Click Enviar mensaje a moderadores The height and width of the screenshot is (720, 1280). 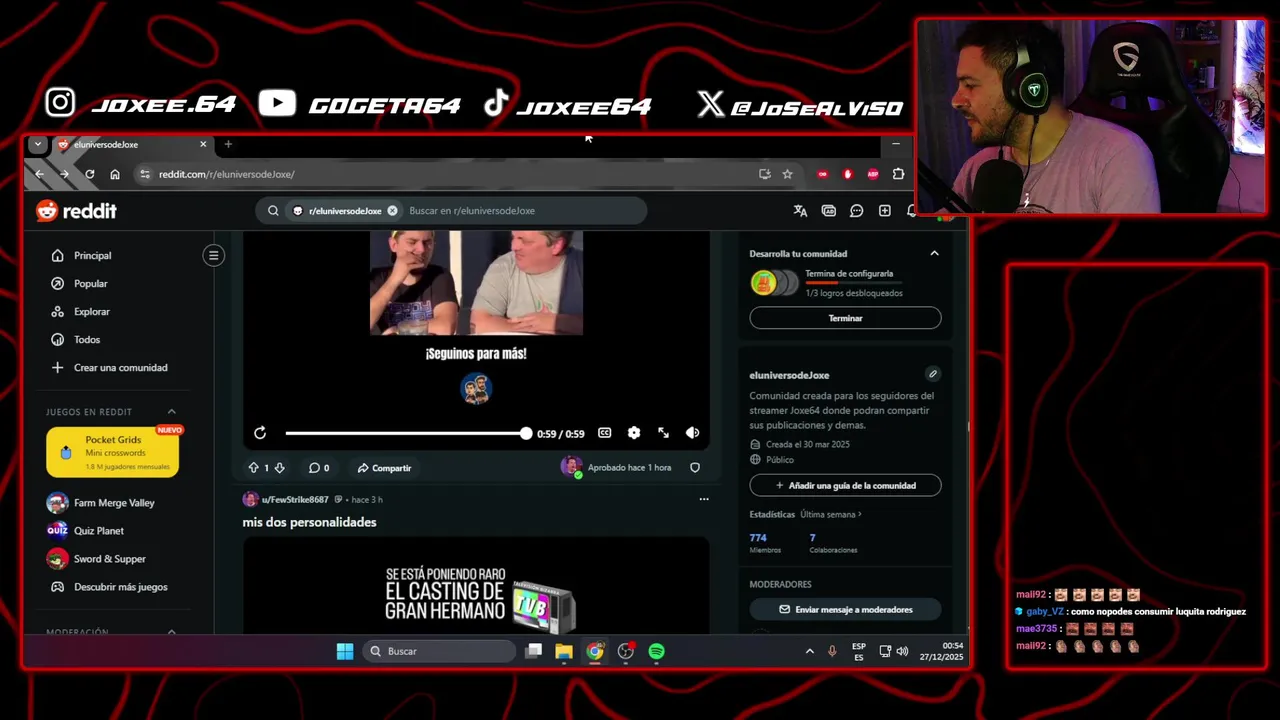[x=845, y=609]
